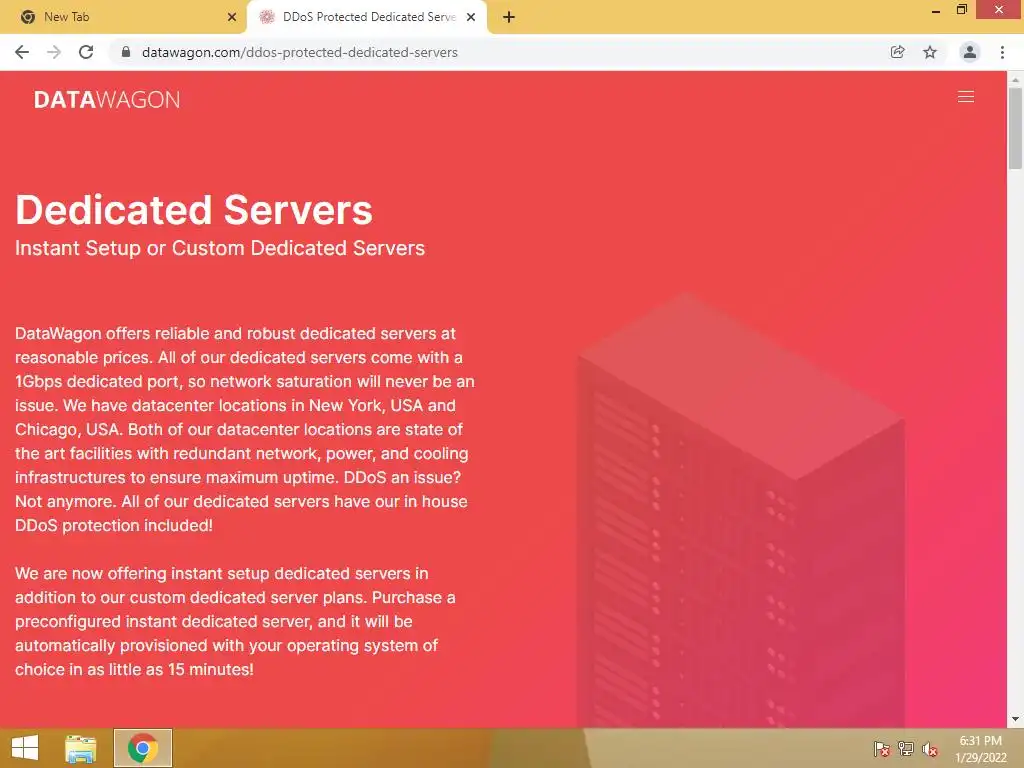Click the network tray icon
1024x768 pixels.
click(x=906, y=749)
